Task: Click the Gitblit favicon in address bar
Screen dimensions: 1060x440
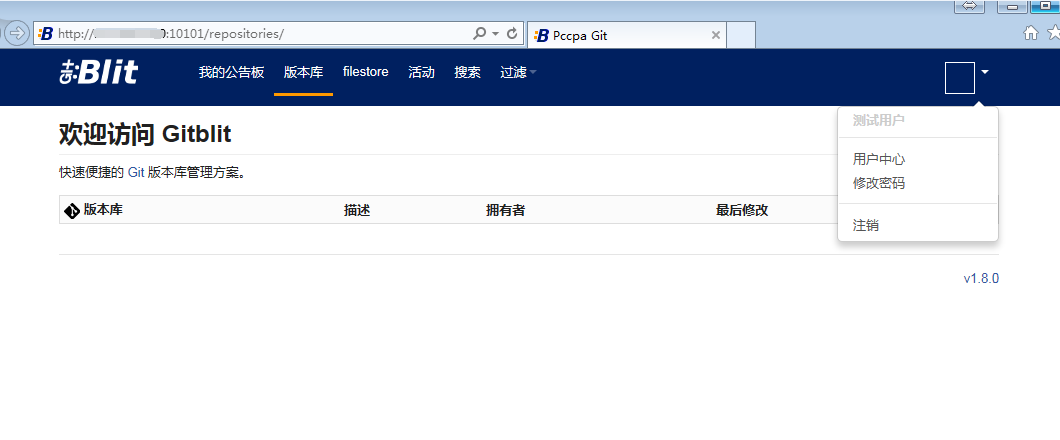Action: 45,33
